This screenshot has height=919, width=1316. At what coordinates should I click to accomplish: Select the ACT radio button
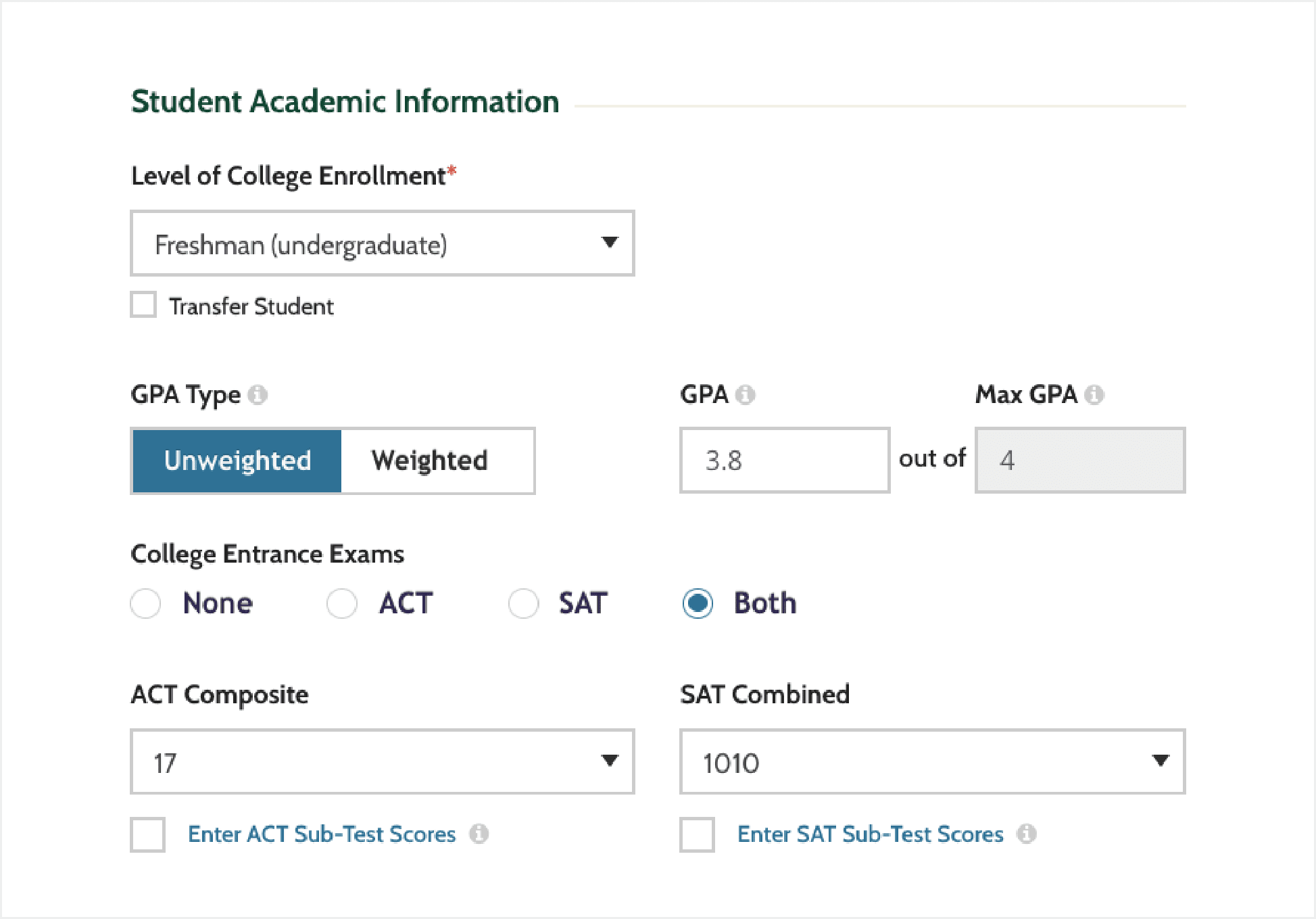click(342, 603)
